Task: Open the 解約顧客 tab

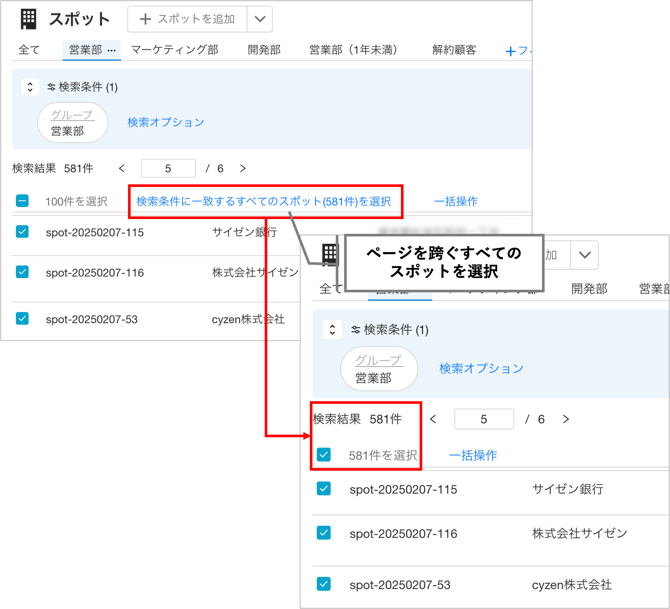Action: pyautogui.click(x=454, y=50)
